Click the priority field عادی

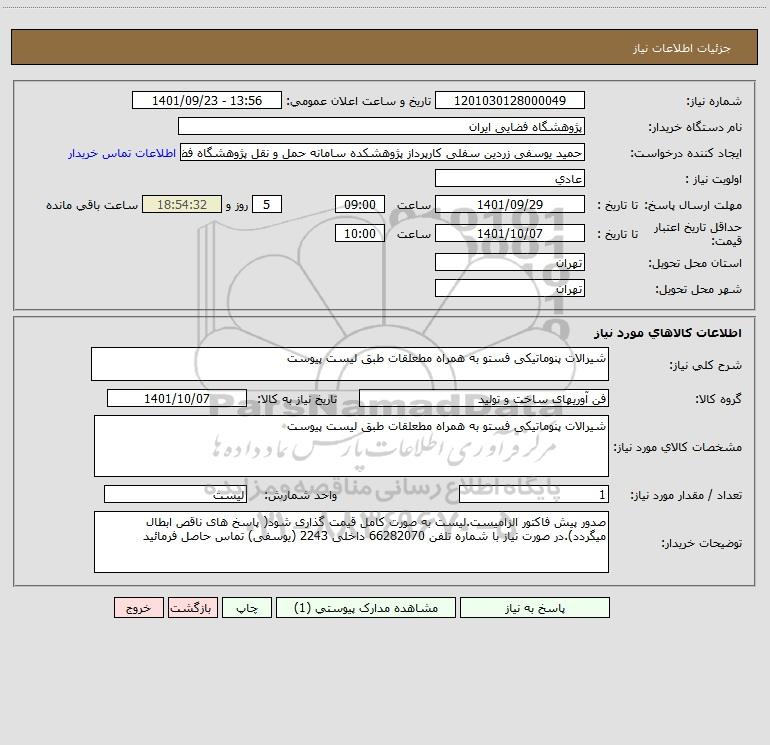coord(510,178)
